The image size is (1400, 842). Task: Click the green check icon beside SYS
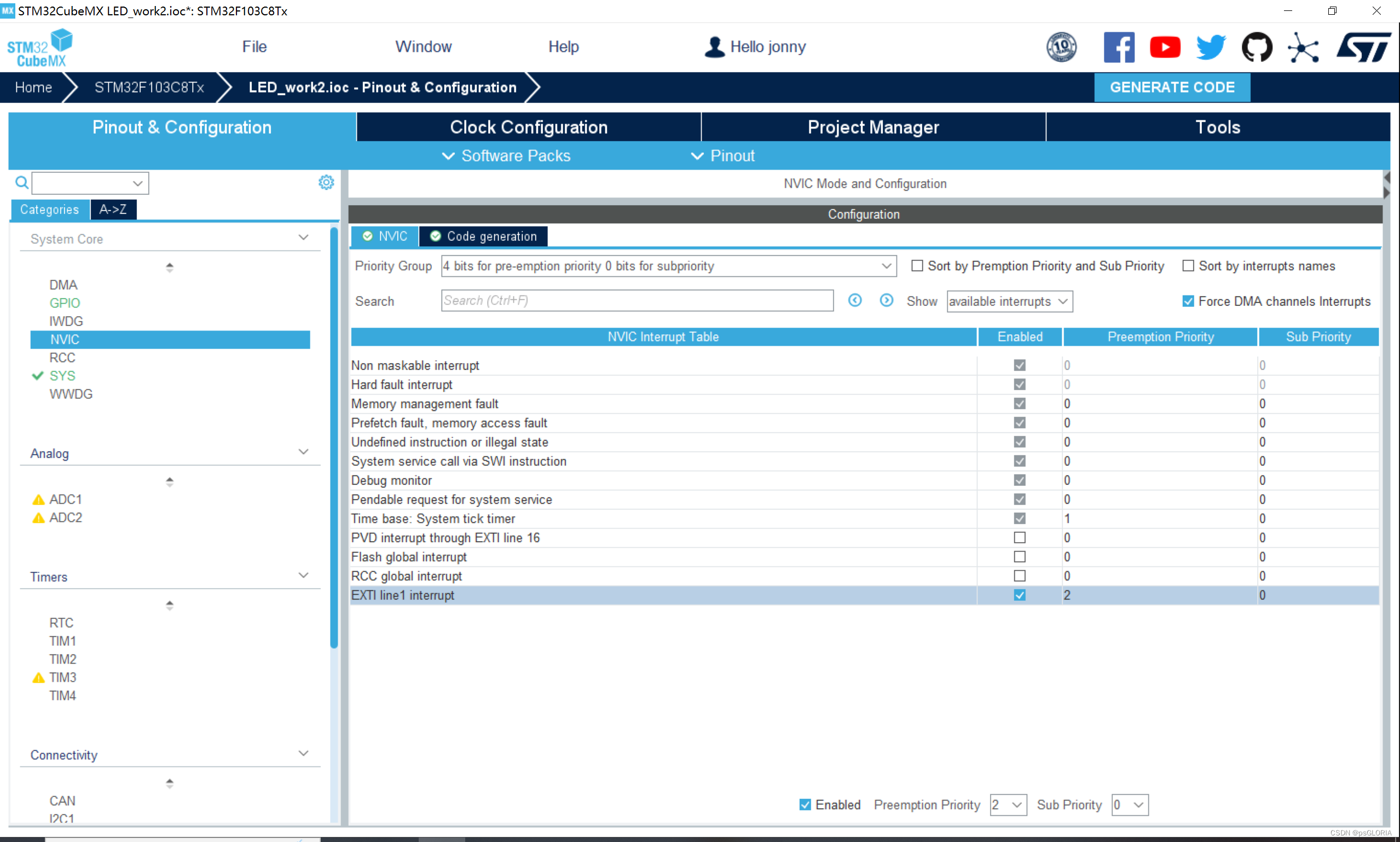tap(37, 376)
